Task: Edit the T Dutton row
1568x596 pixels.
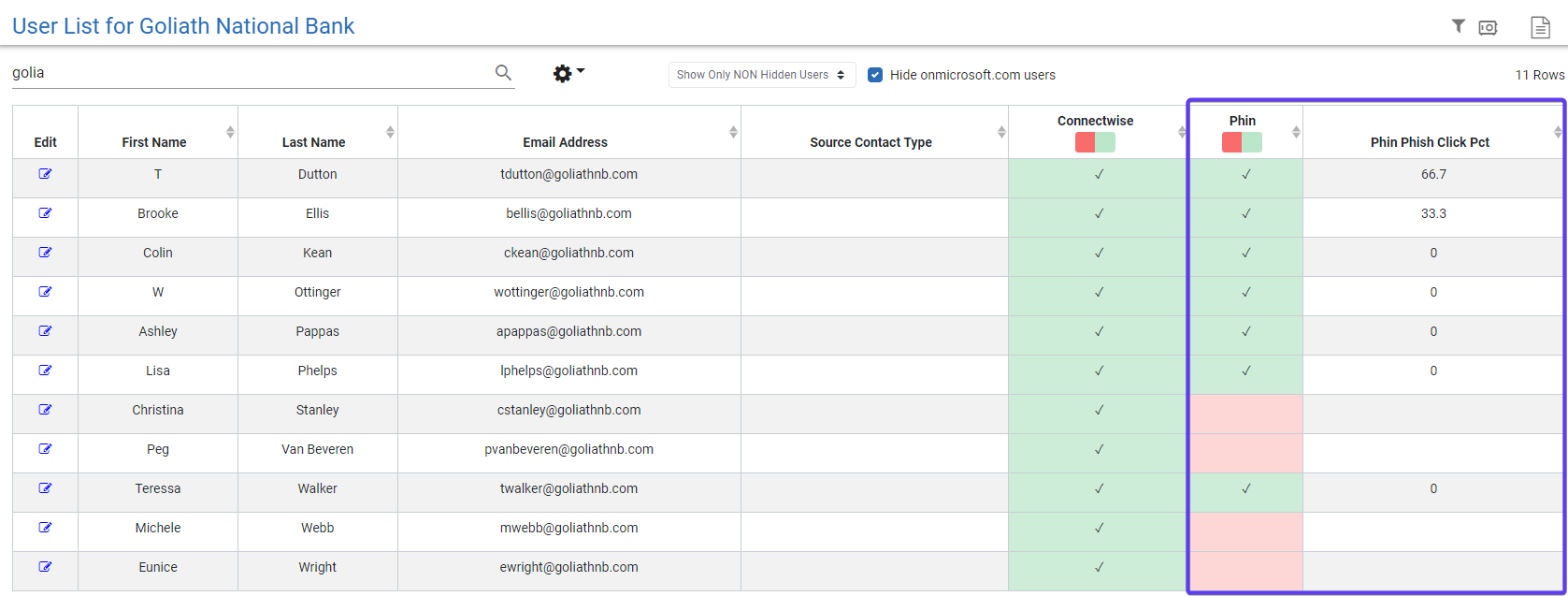Action: coord(45,174)
